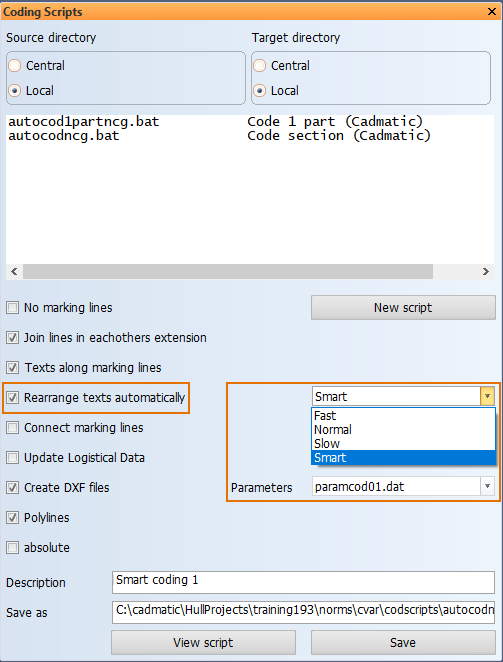Toggle the Create DXF files checkbox
The width and height of the screenshot is (503, 662).
coord(13,488)
